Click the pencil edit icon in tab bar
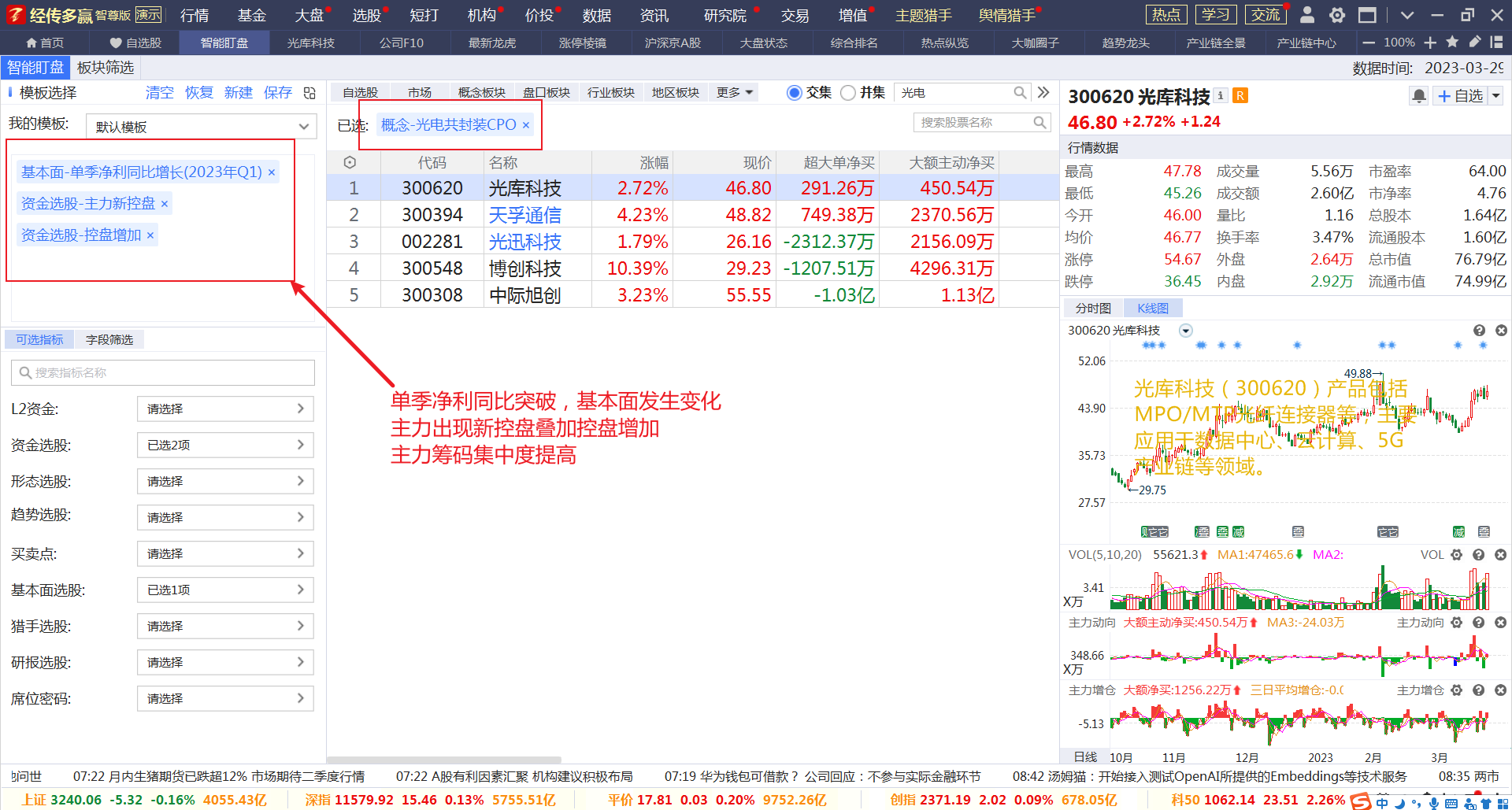The width and height of the screenshot is (1512, 810). (x=1475, y=42)
